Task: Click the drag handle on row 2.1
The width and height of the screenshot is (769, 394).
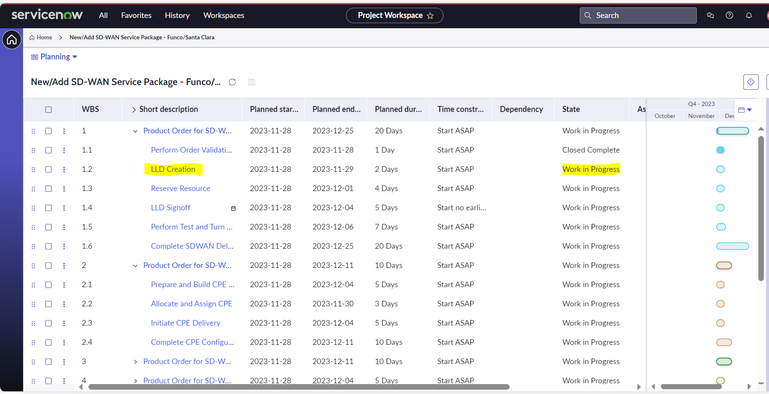Action: click(33, 285)
